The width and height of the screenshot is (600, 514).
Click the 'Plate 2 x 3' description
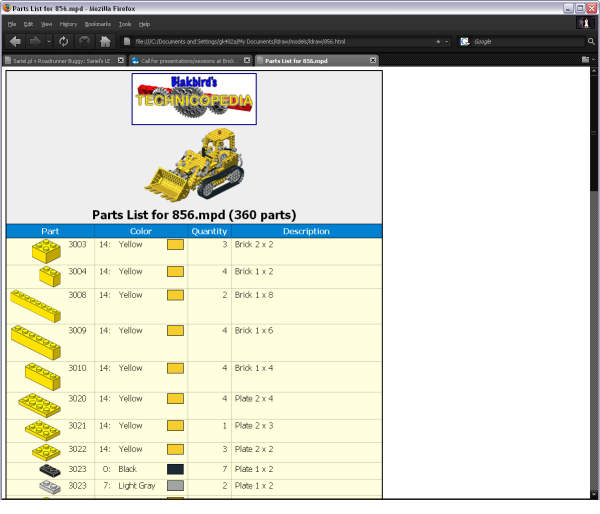pyautogui.click(x=254, y=426)
